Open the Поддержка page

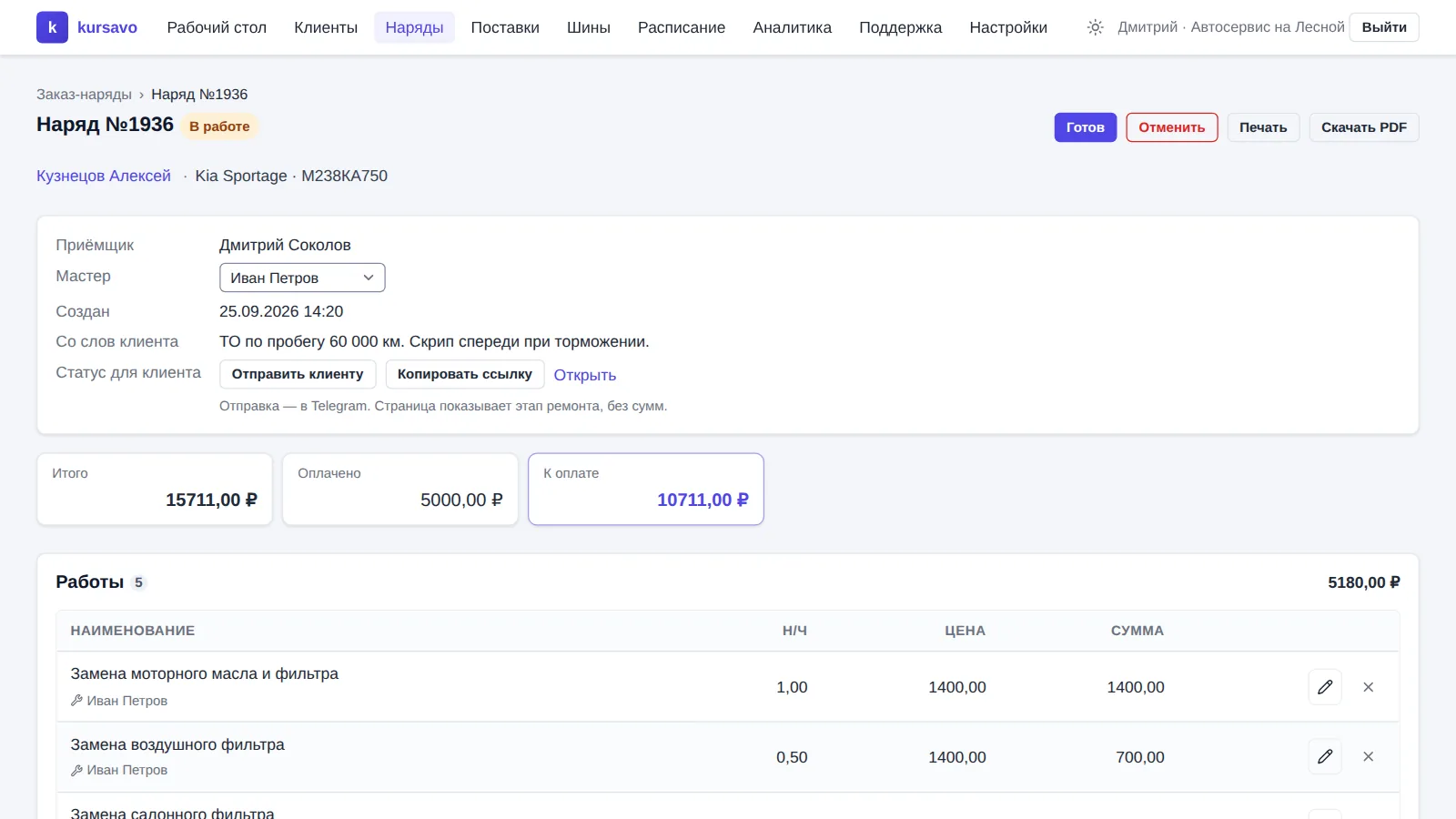(x=901, y=27)
